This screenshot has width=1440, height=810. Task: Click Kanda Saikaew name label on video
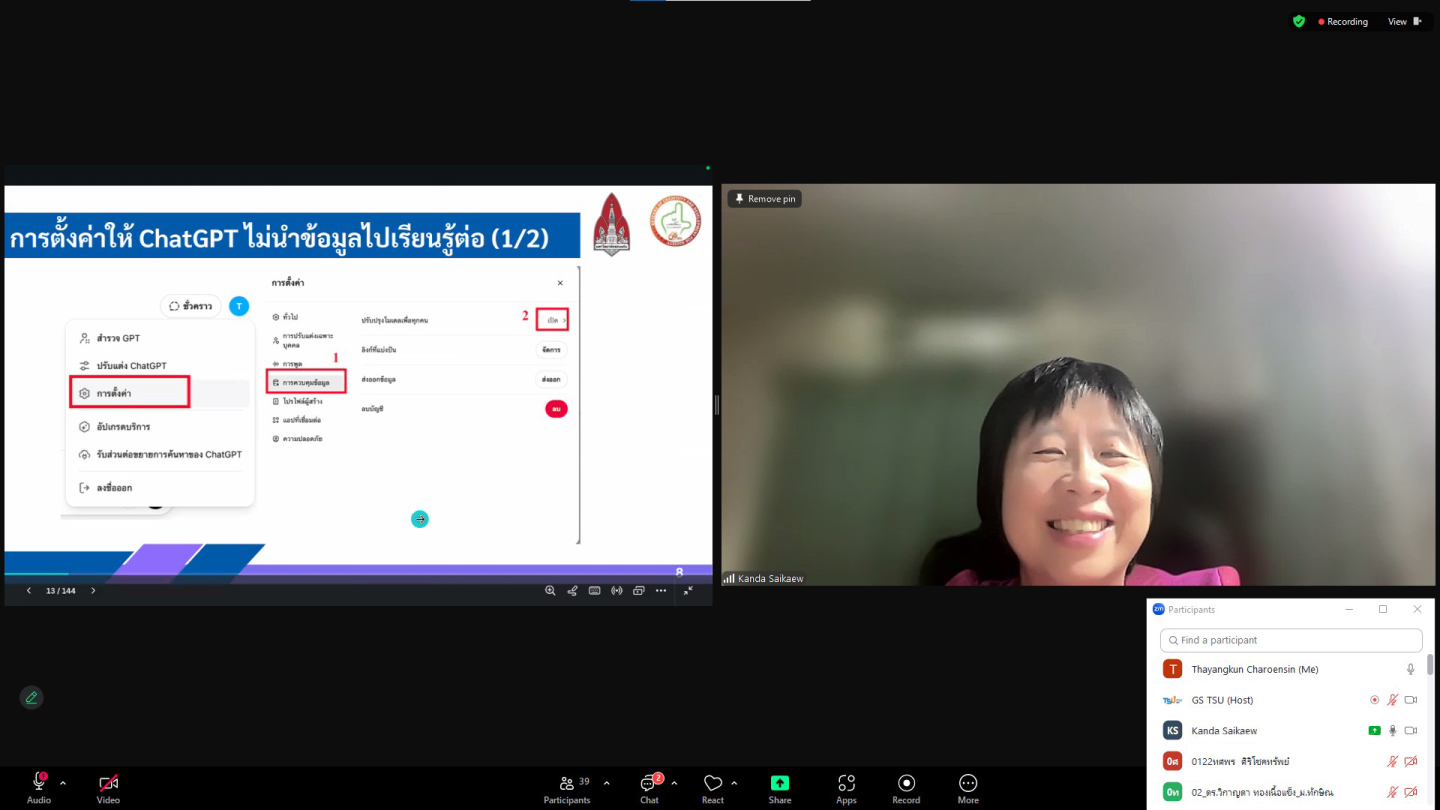coord(770,579)
